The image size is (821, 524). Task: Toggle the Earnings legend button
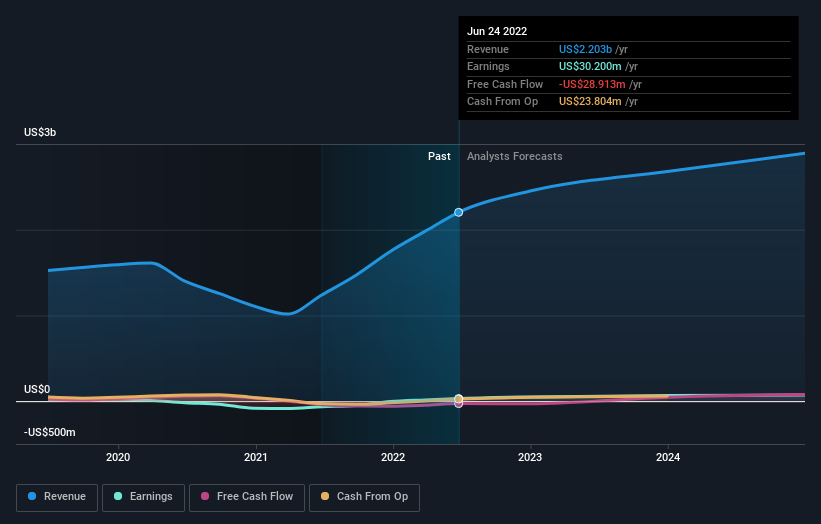pos(143,497)
